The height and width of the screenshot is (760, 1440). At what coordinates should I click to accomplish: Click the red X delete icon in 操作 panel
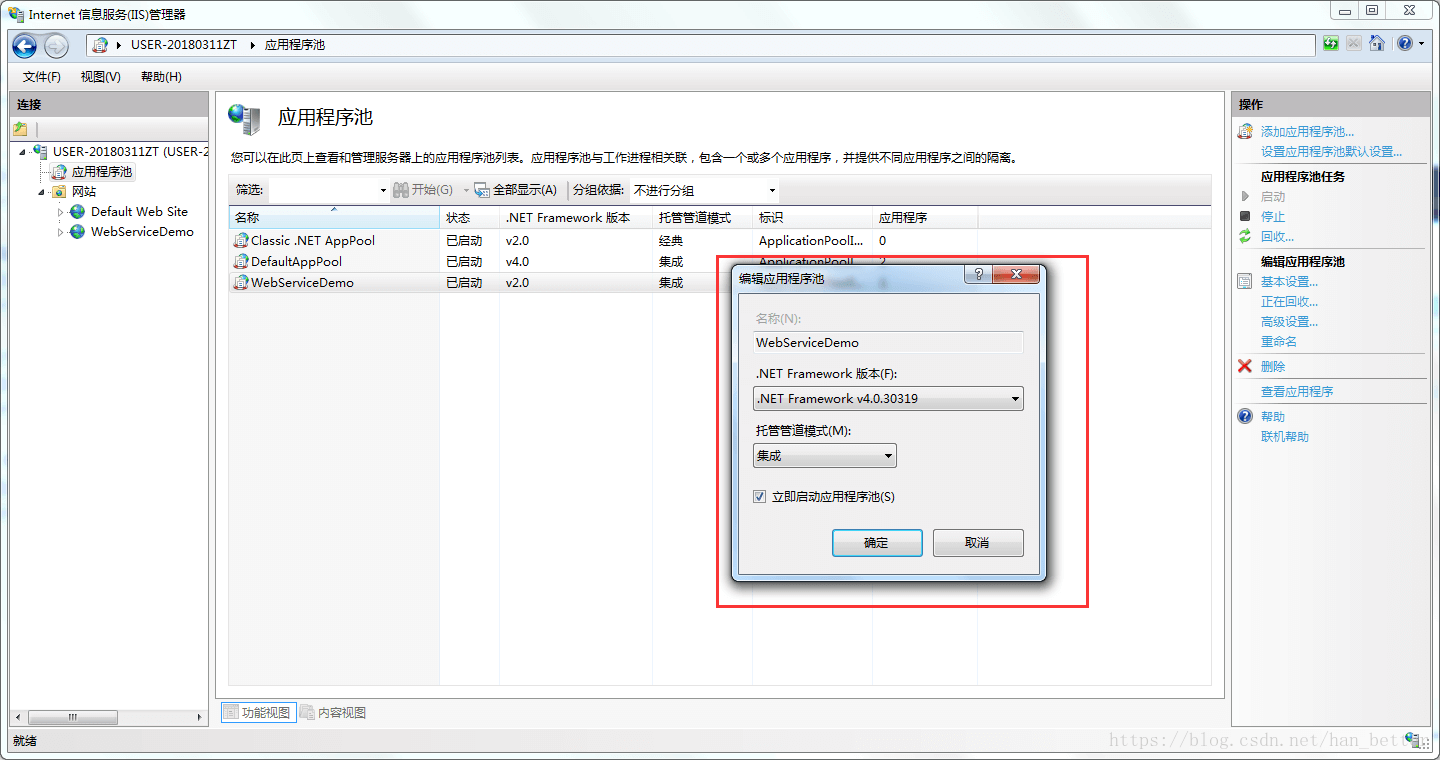point(1245,366)
